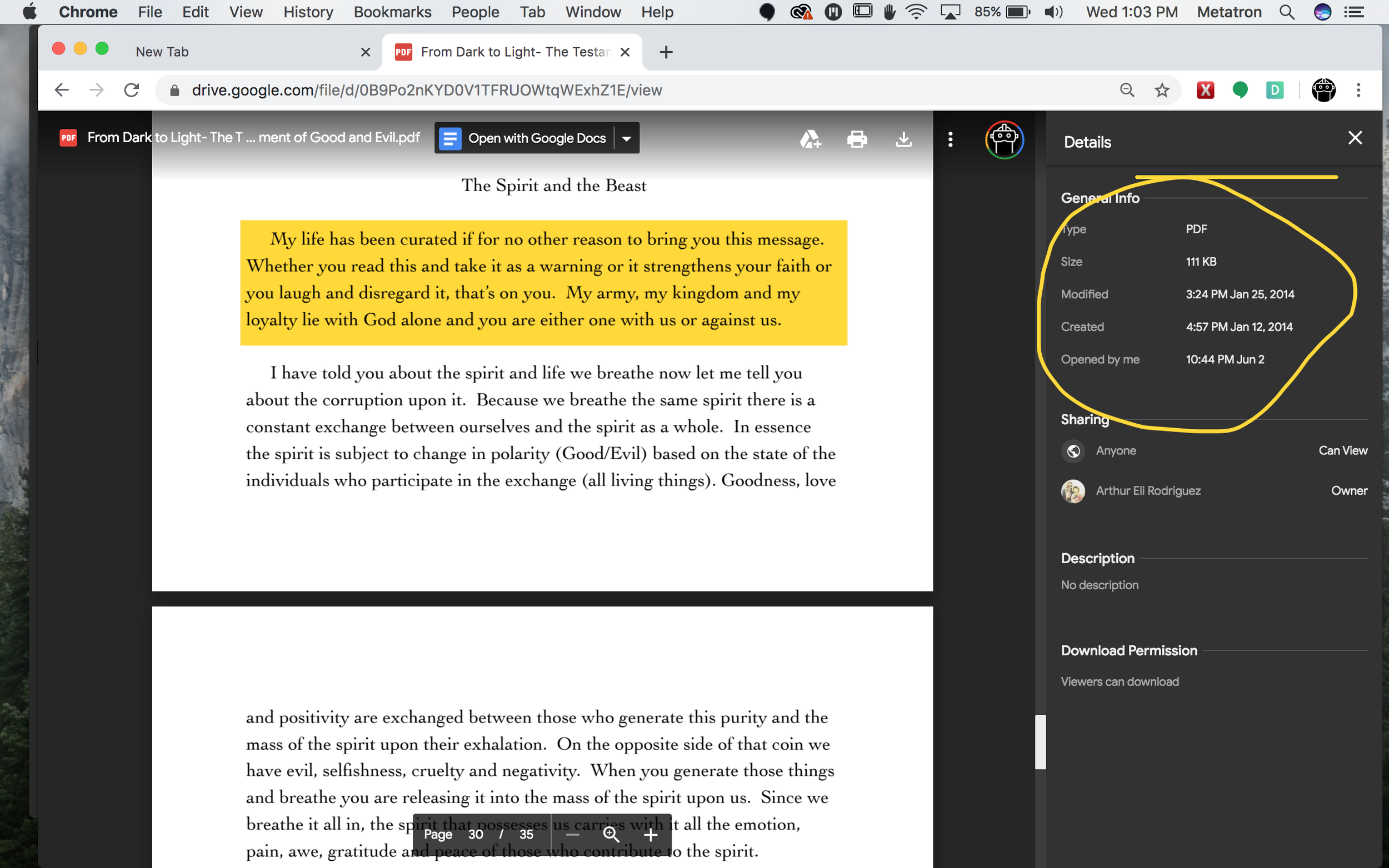Download the PDF file

tap(903, 139)
